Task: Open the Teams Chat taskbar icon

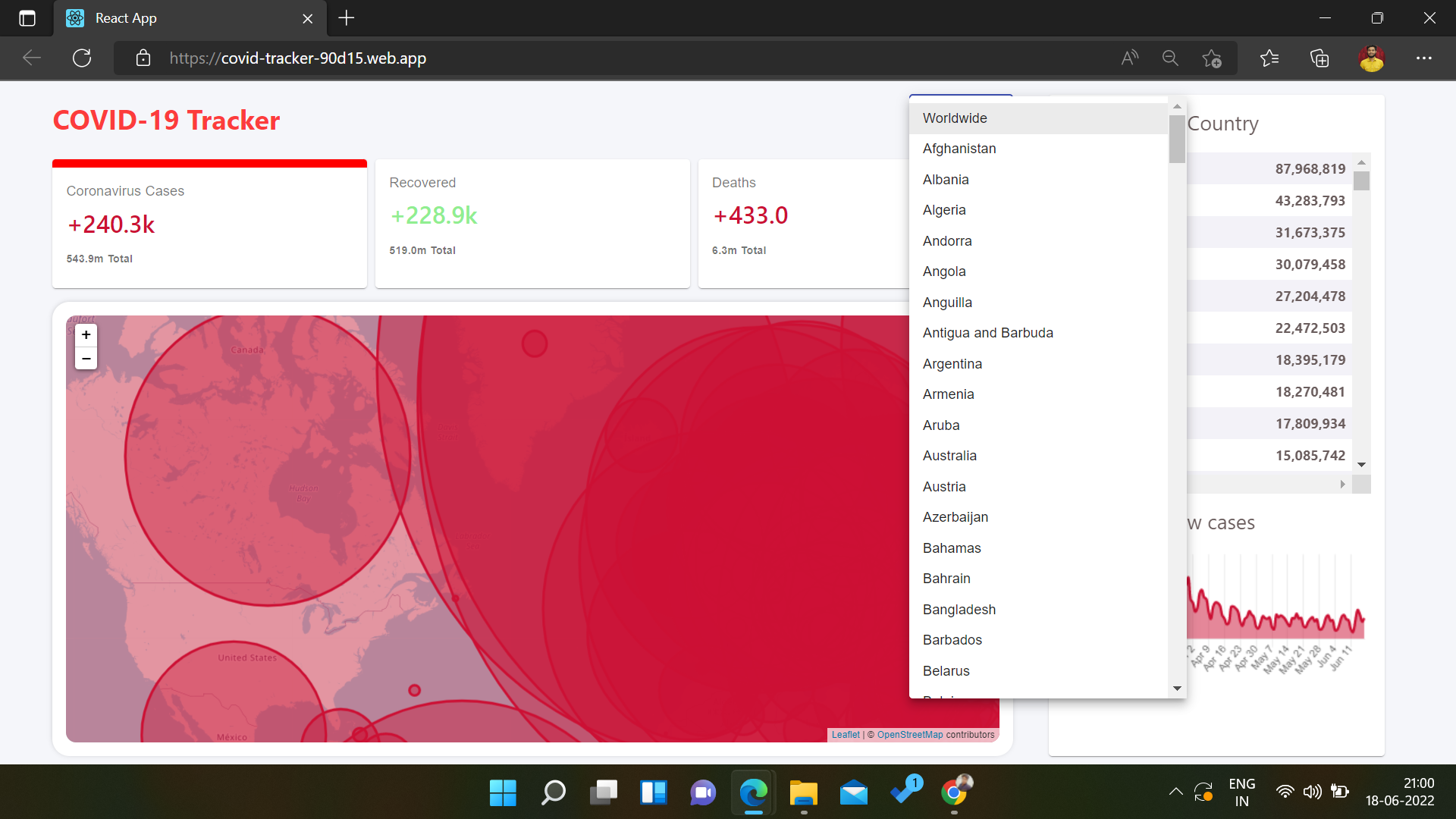Action: tap(703, 793)
